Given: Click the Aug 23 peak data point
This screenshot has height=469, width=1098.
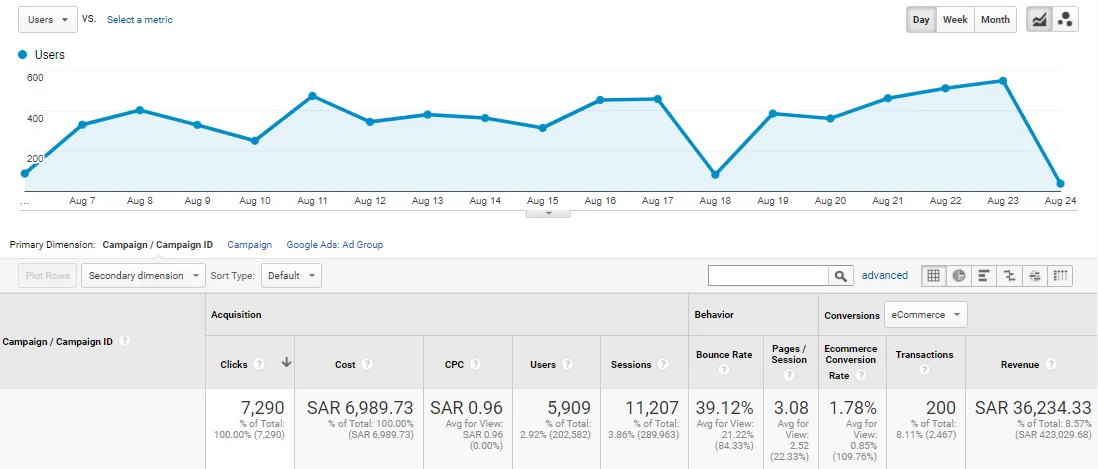Looking at the screenshot, I should tap(1003, 81).
